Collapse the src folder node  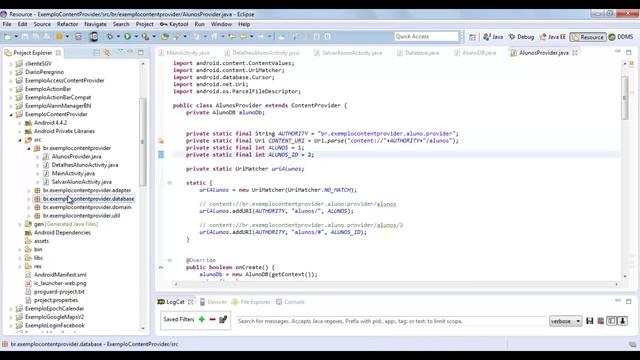point(20,140)
